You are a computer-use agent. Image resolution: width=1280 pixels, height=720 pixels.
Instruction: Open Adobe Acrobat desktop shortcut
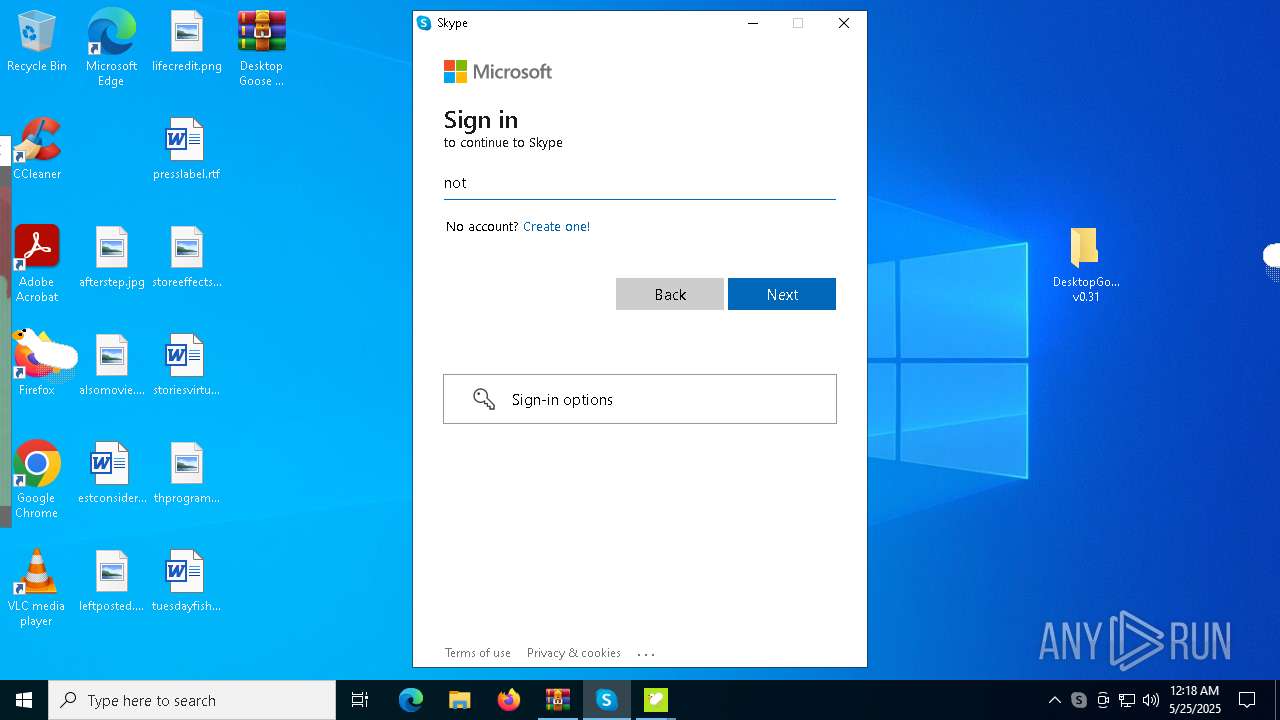[37, 264]
